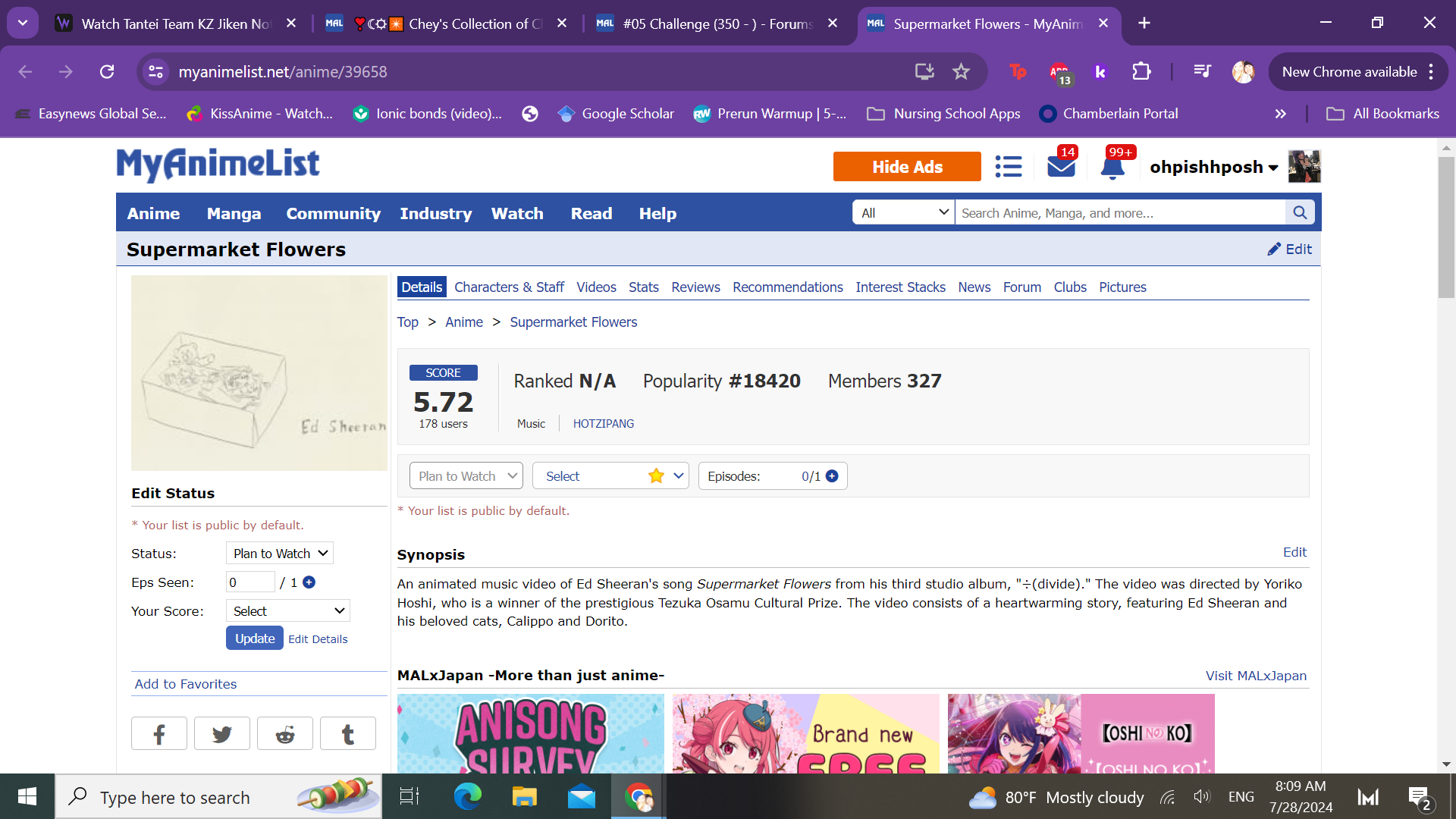Image resolution: width=1456 pixels, height=819 pixels.
Task: Switch to #05 Challenge forum browser tab
Action: pyautogui.click(x=716, y=24)
